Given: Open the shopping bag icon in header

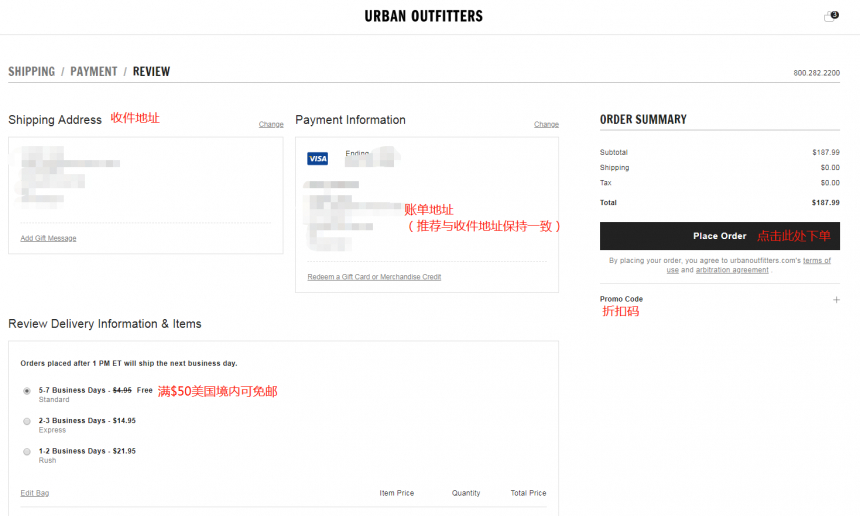Looking at the screenshot, I should [x=831, y=16].
